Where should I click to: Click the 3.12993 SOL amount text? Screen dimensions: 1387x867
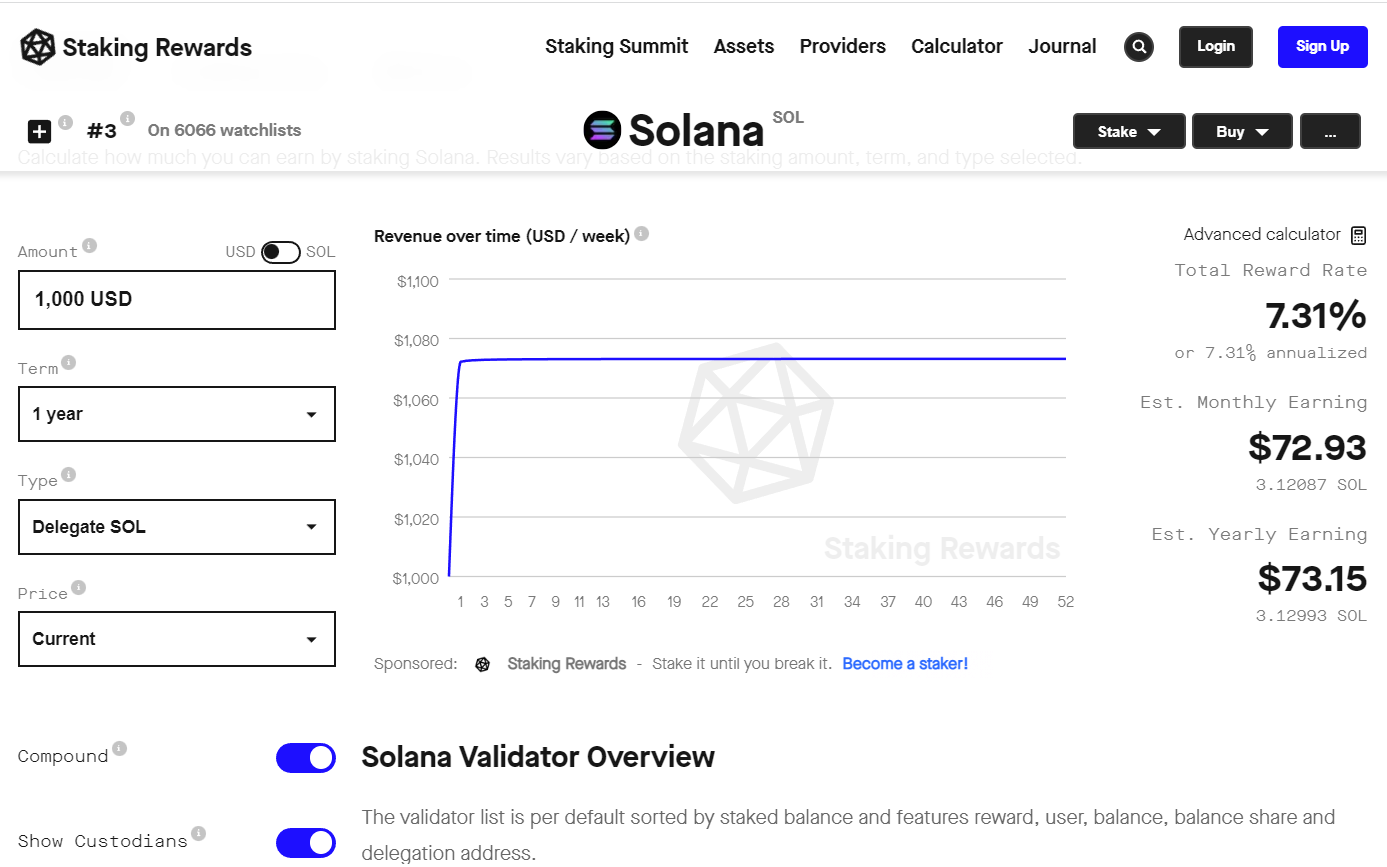coord(1311,616)
